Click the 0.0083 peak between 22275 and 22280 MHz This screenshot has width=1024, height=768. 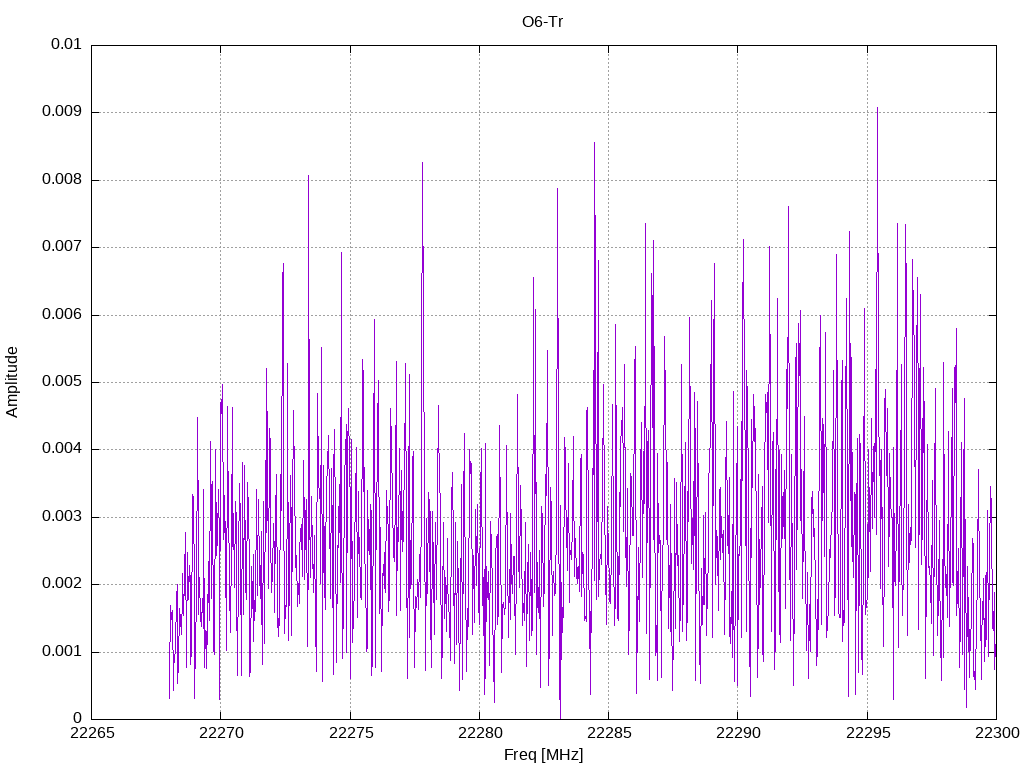tap(423, 163)
